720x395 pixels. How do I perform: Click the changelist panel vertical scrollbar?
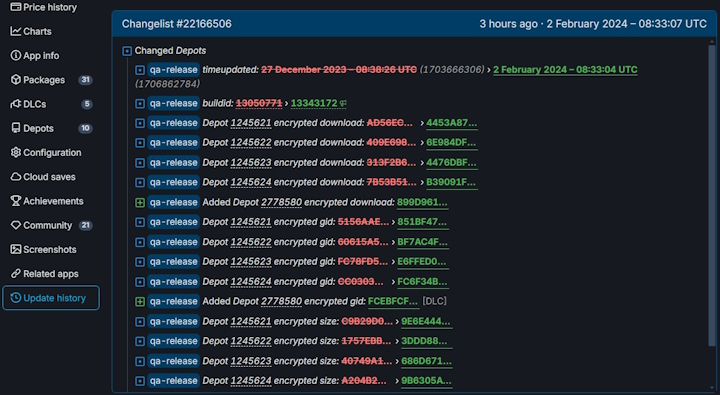(x=712, y=195)
